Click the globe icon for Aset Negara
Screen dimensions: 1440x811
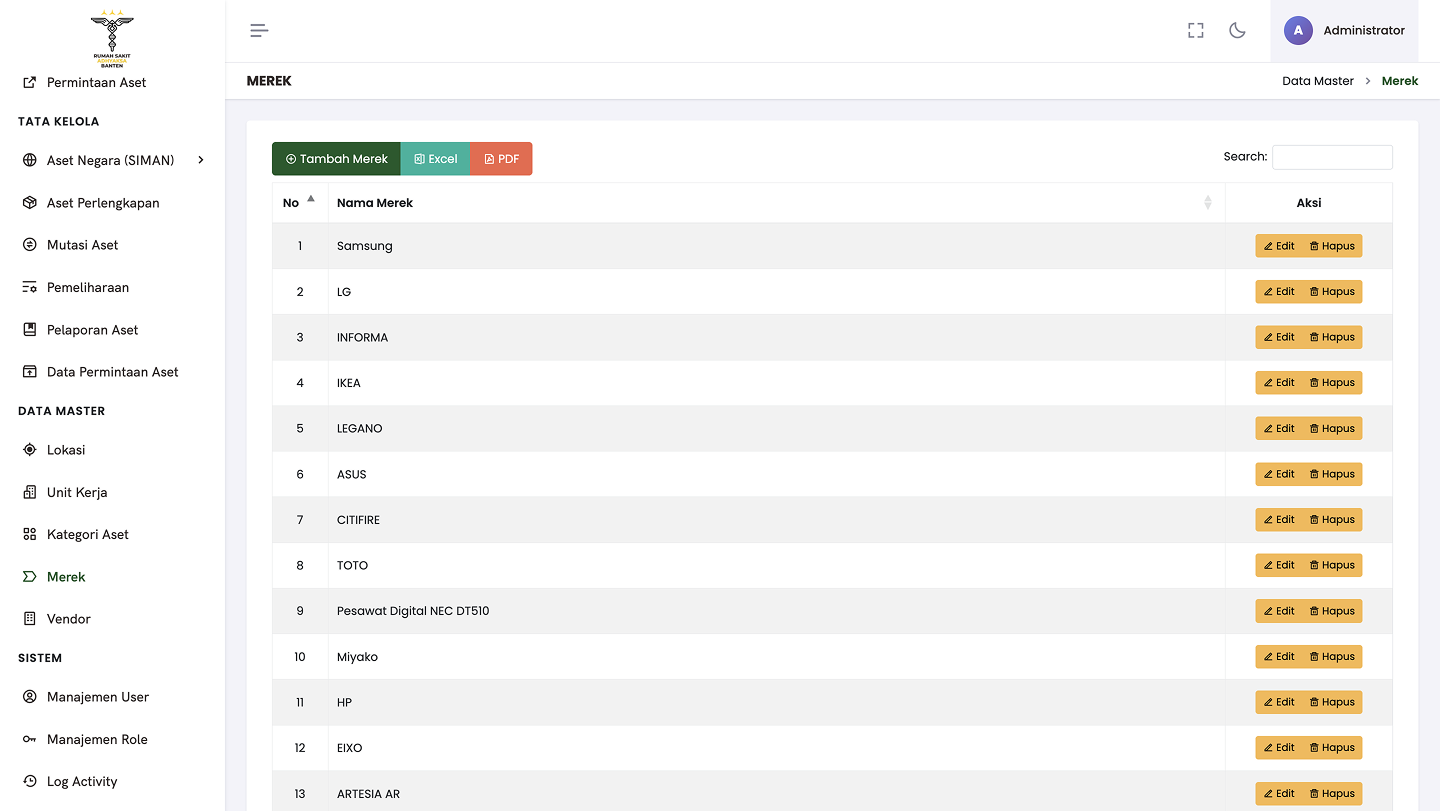pyautogui.click(x=29, y=160)
